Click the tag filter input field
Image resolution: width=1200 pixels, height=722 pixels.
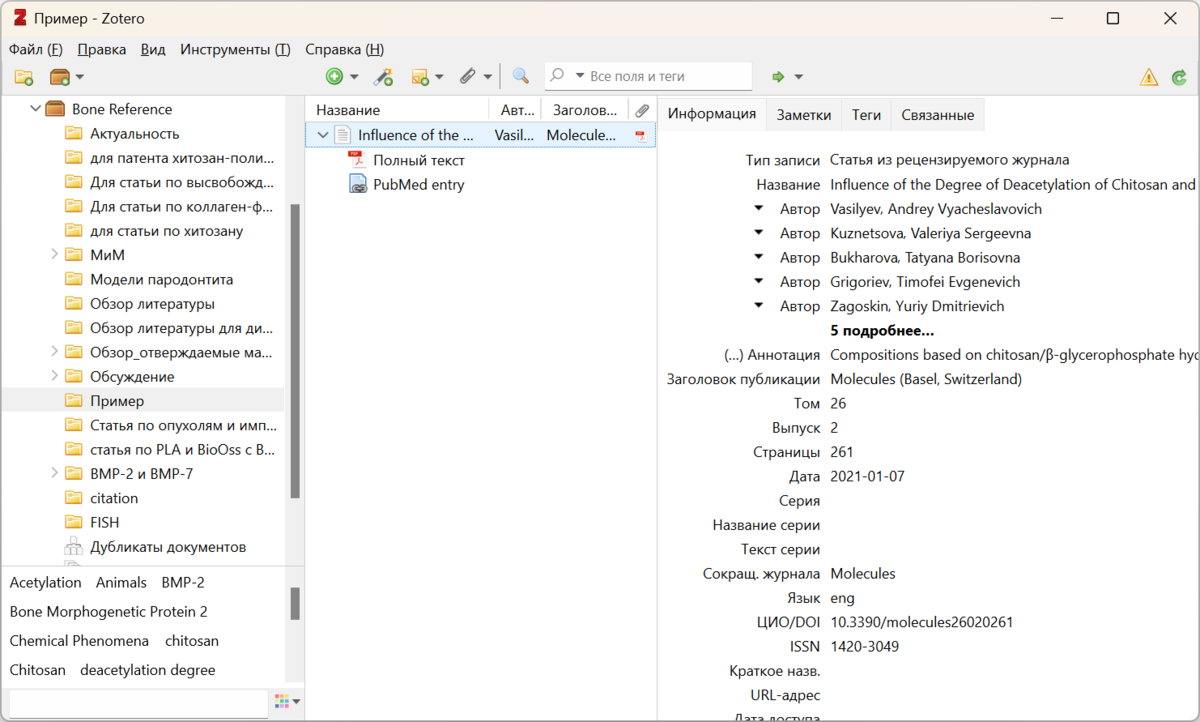coord(137,703)
